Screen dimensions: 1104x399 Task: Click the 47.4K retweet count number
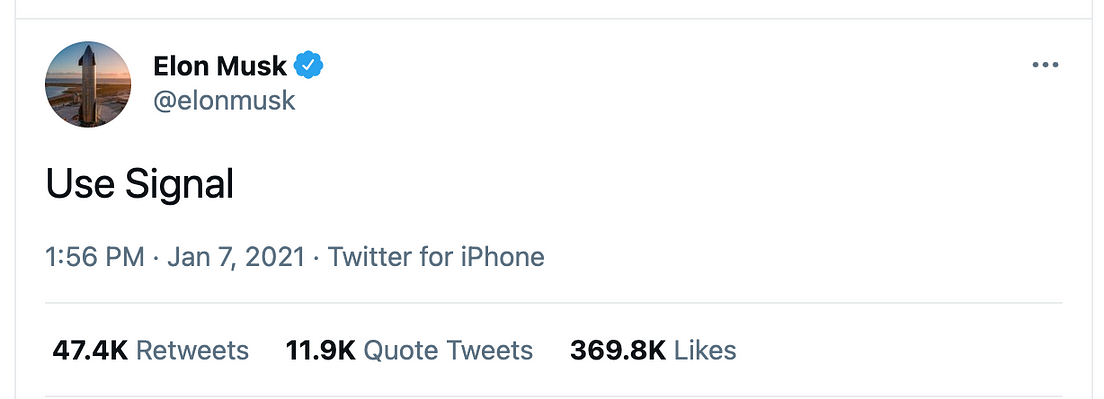coord(90,350)
